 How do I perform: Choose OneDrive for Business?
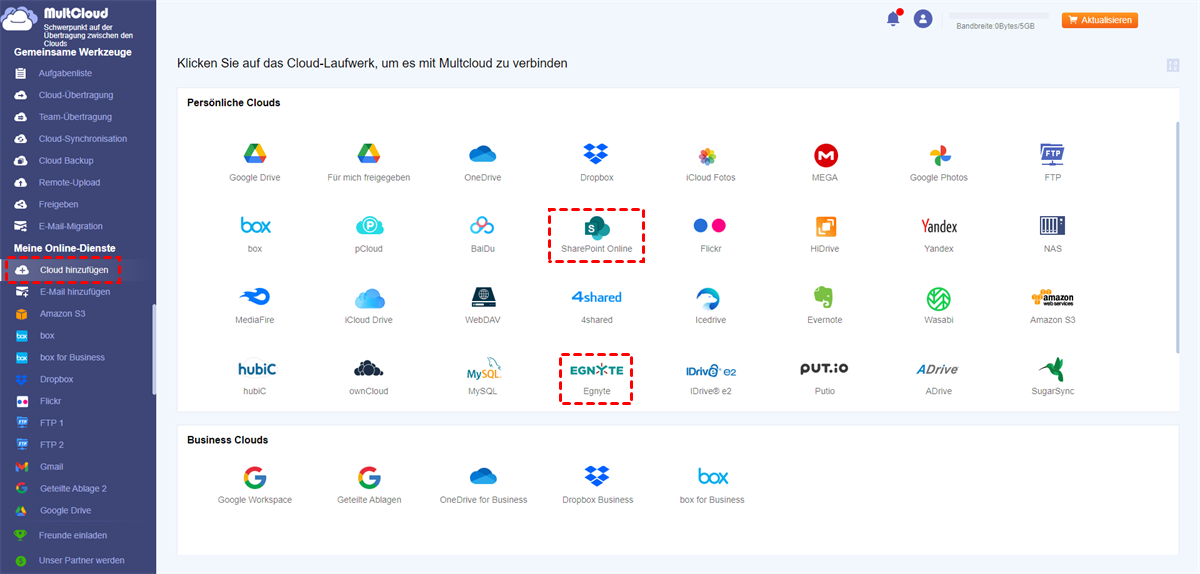pyautogui.click(x=483, y=477)
